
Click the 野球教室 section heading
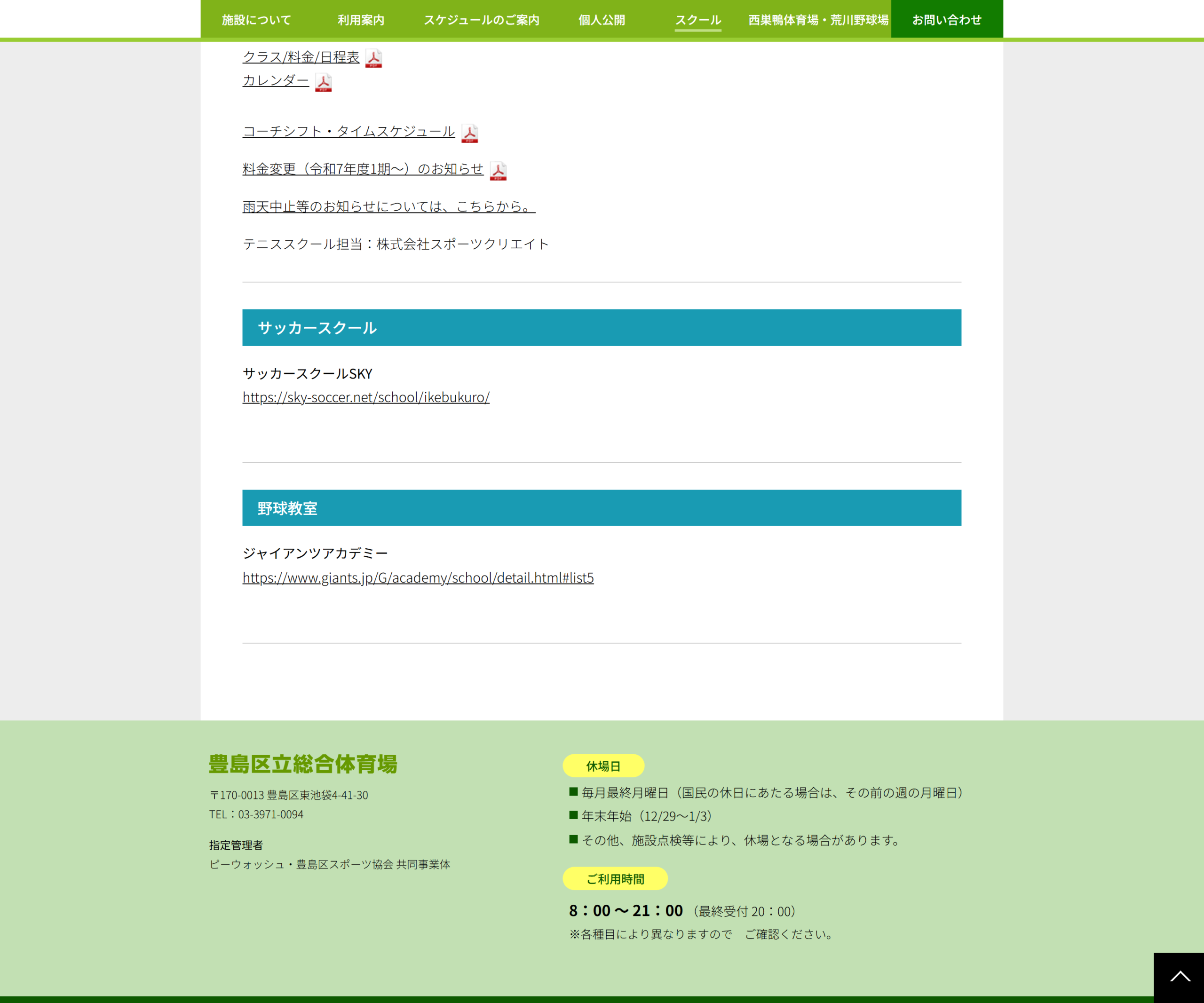[602, 508]
